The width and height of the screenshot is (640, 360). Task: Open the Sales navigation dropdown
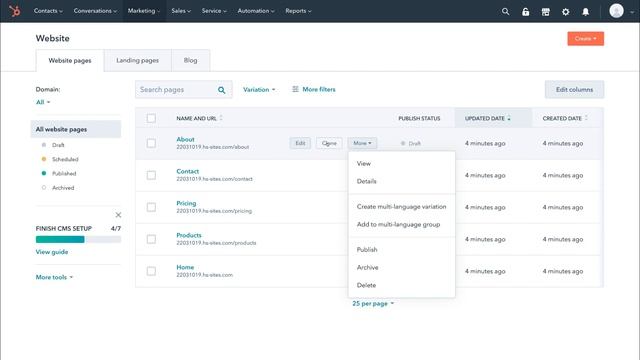181,11
